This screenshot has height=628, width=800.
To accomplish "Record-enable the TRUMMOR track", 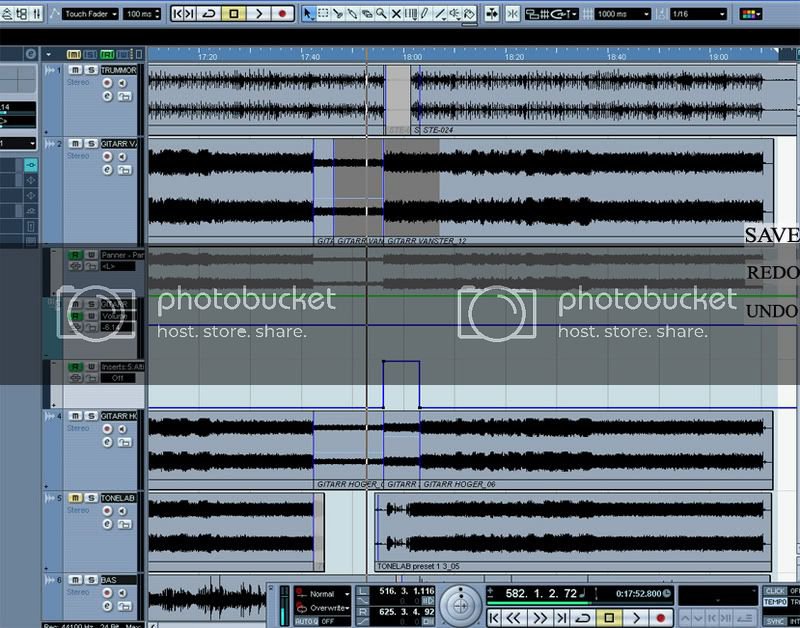I will point(107,83).
